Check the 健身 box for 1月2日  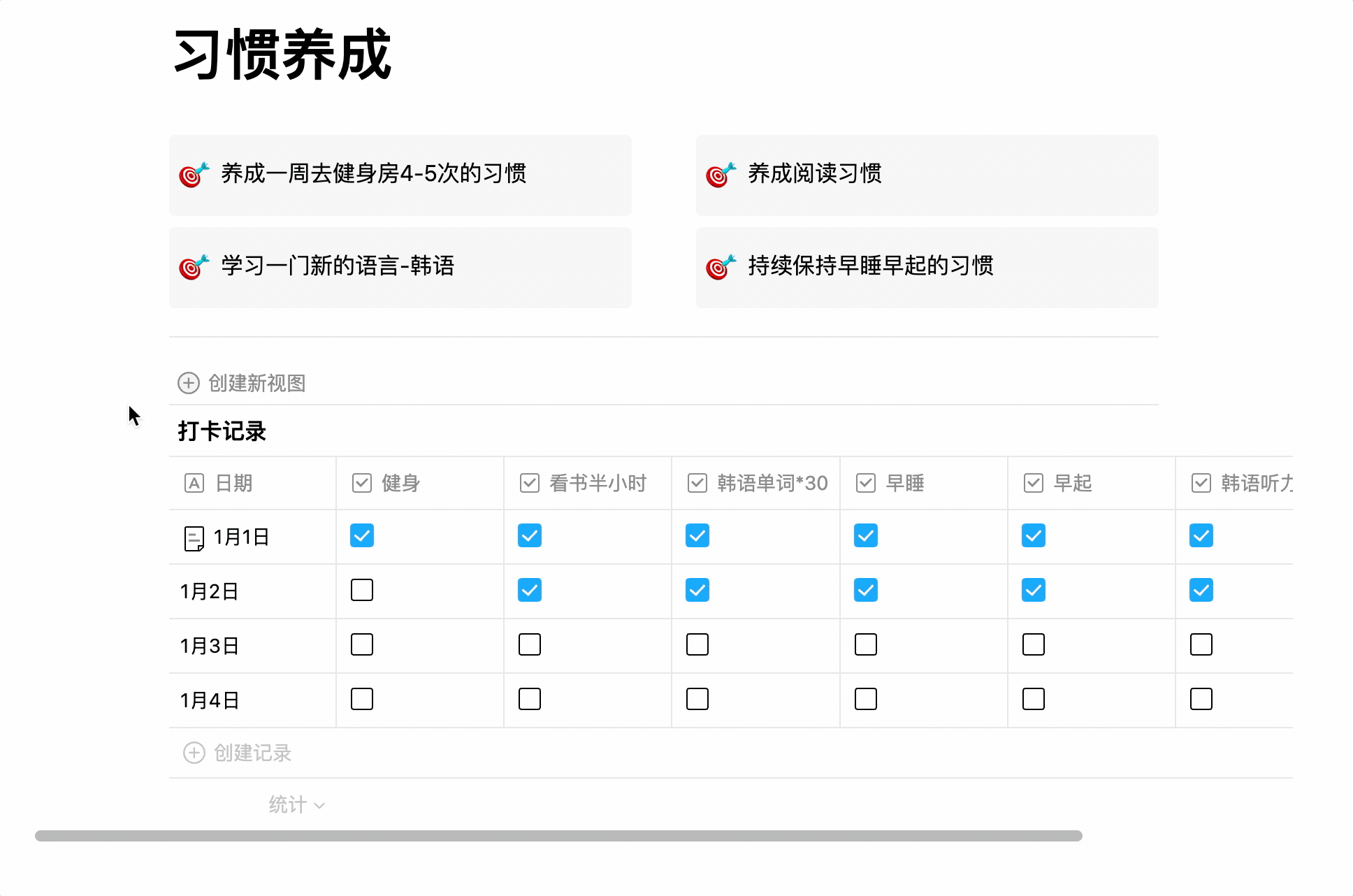tap(362, 590)
